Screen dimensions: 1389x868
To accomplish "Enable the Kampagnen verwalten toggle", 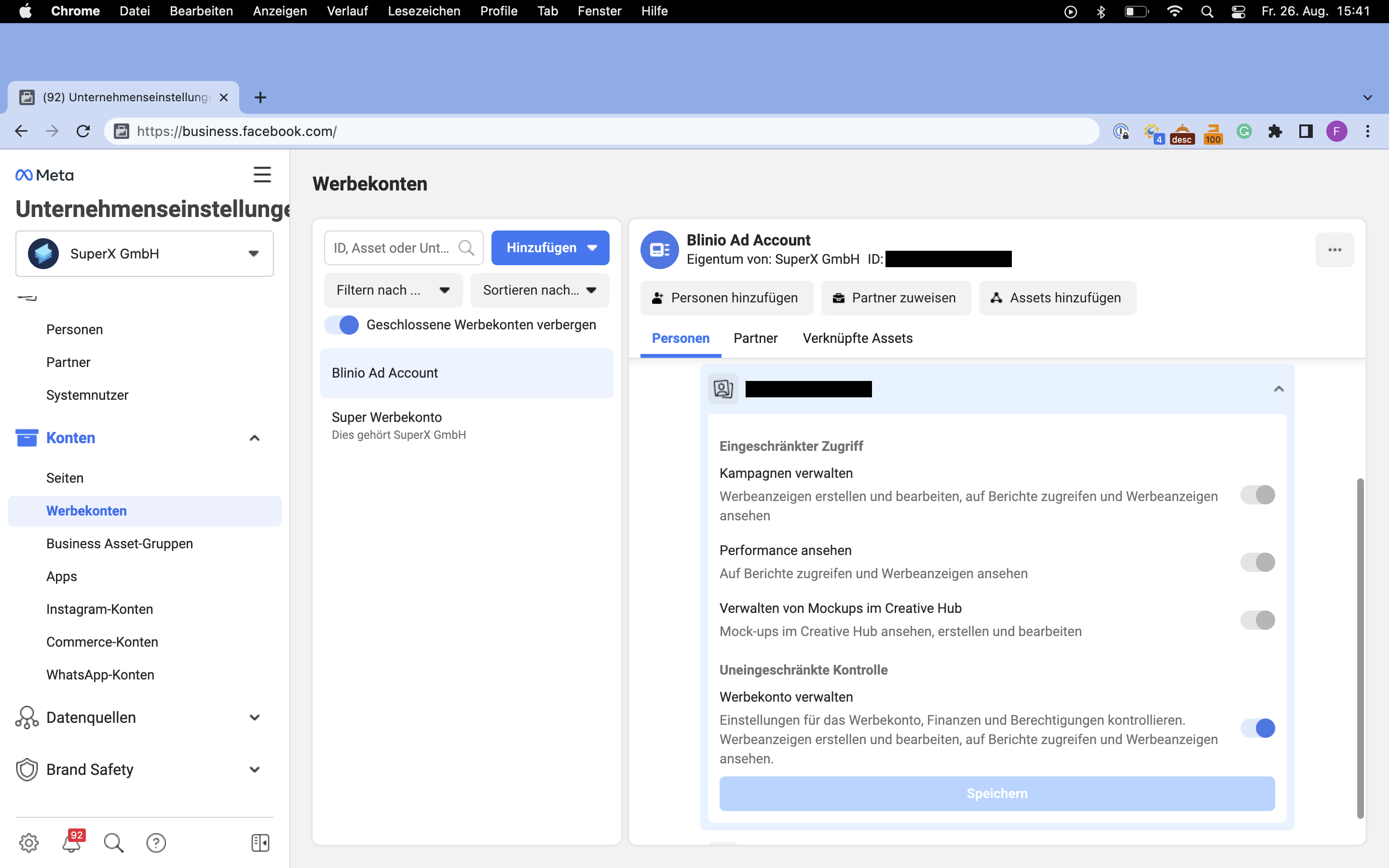I will click(1257, 495).
